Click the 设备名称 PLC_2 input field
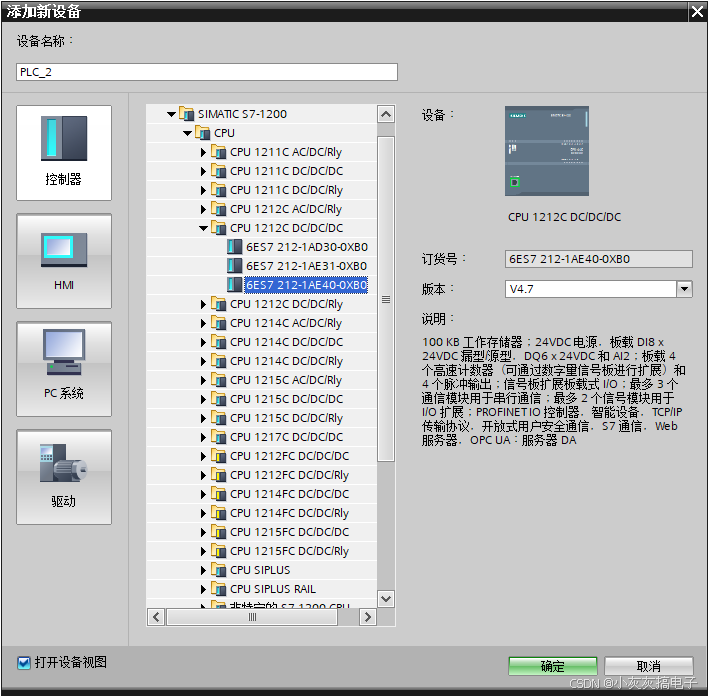 click(x=207, y=72)
